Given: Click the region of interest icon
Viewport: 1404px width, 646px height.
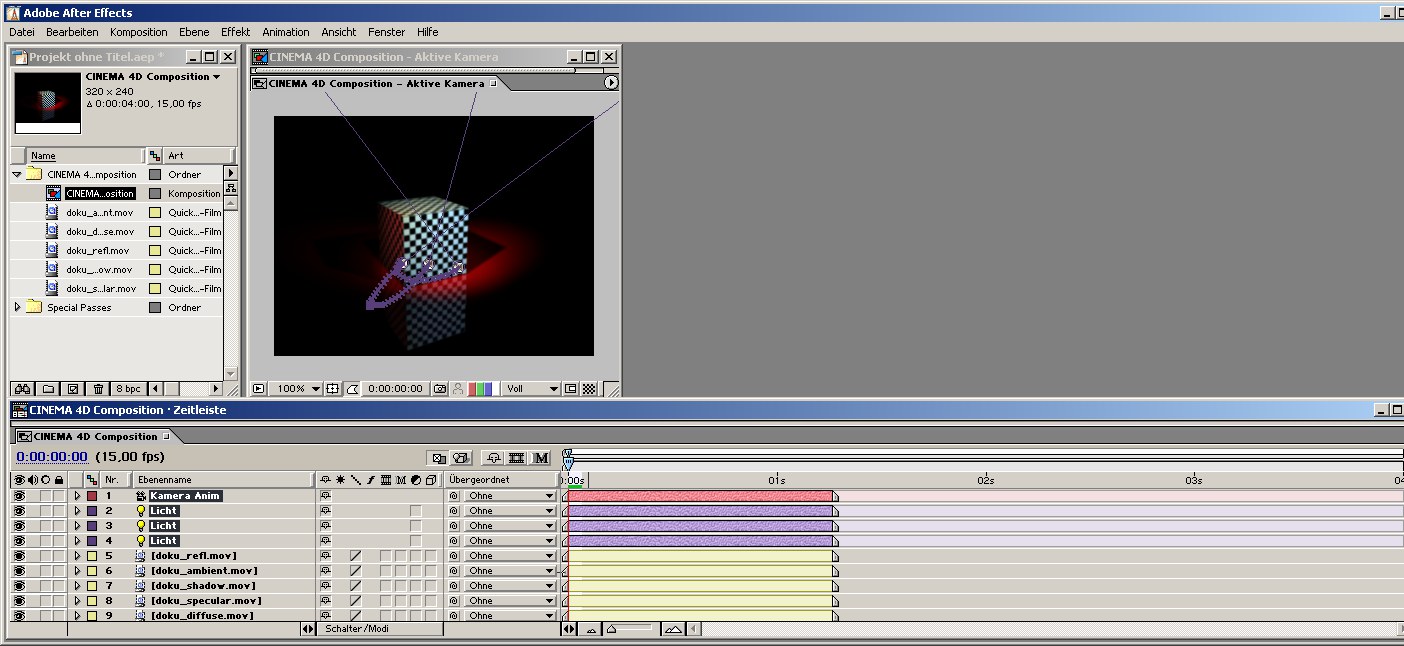Looking at the screenshot, I should pos(570,389).
